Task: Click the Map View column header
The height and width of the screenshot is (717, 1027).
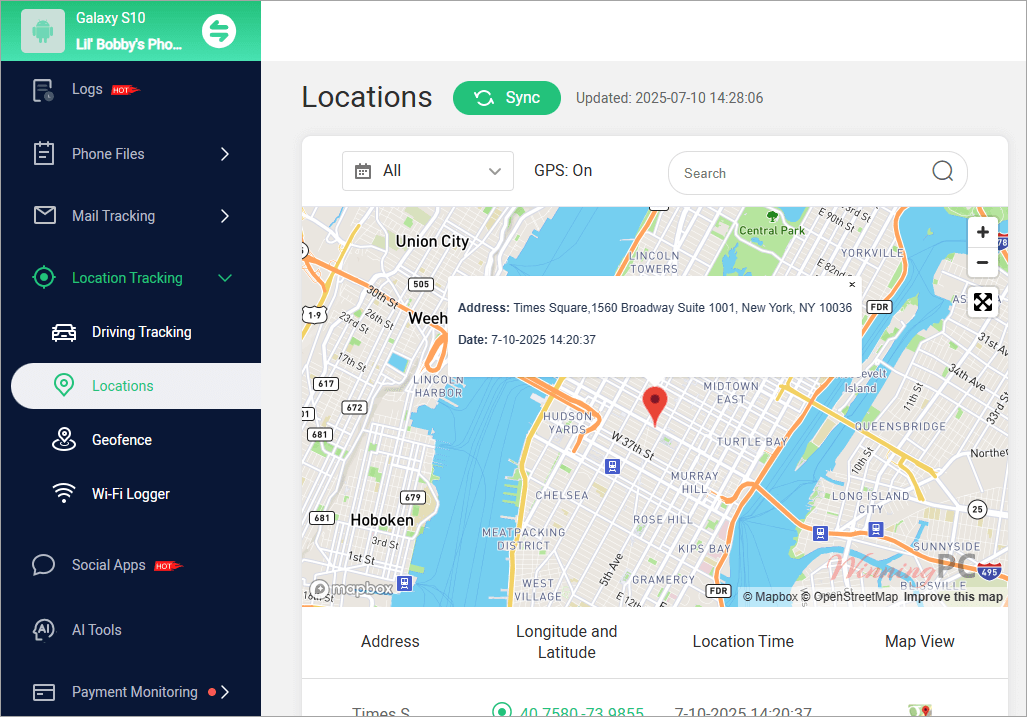Action: coord(920,641)
